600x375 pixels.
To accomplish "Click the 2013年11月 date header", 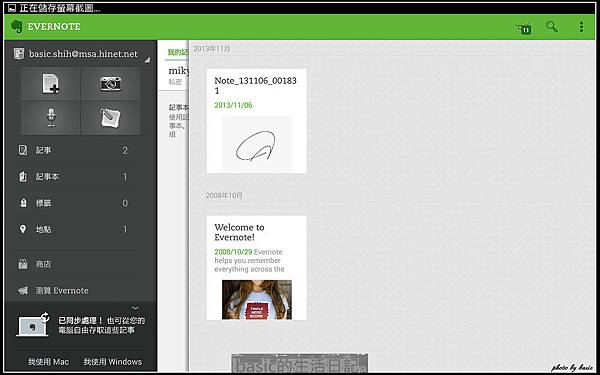I will point(212,49).
